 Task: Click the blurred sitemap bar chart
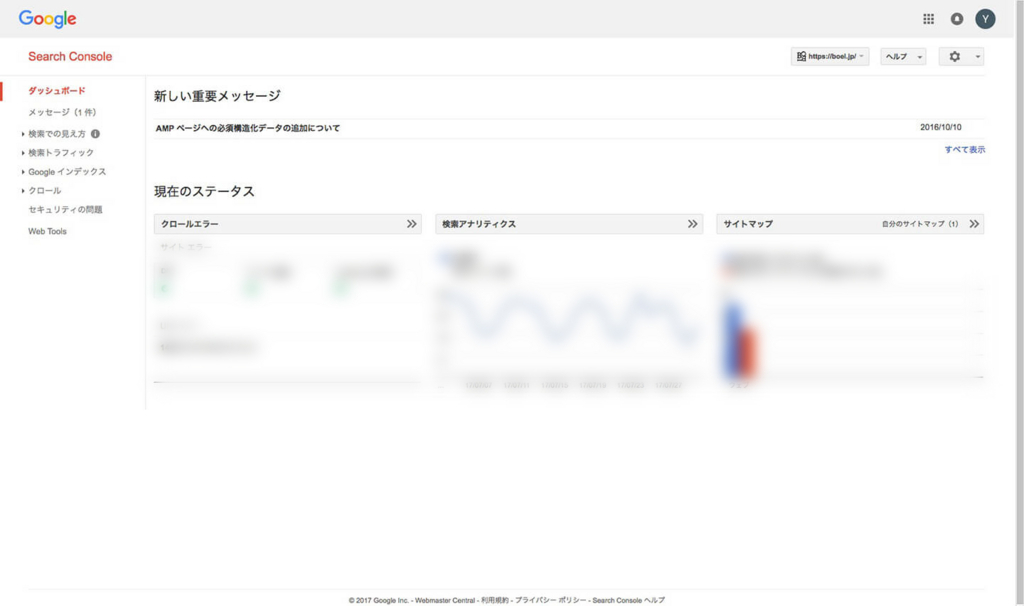850,320
